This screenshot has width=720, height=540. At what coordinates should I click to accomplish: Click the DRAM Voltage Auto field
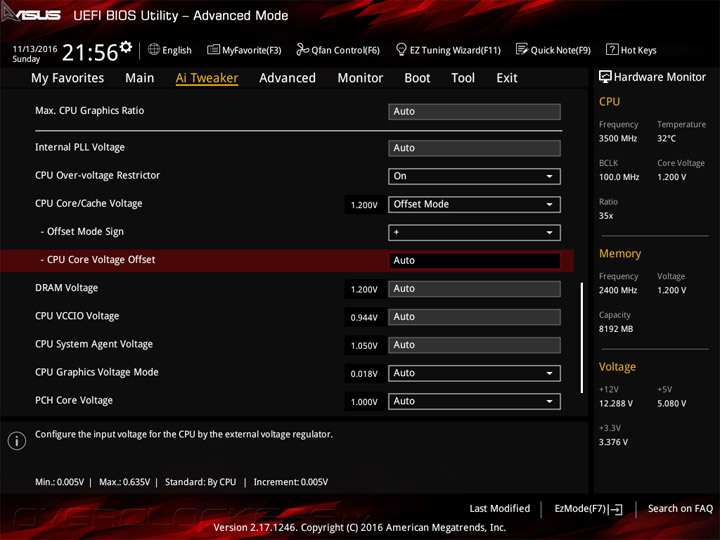(474, 289)
